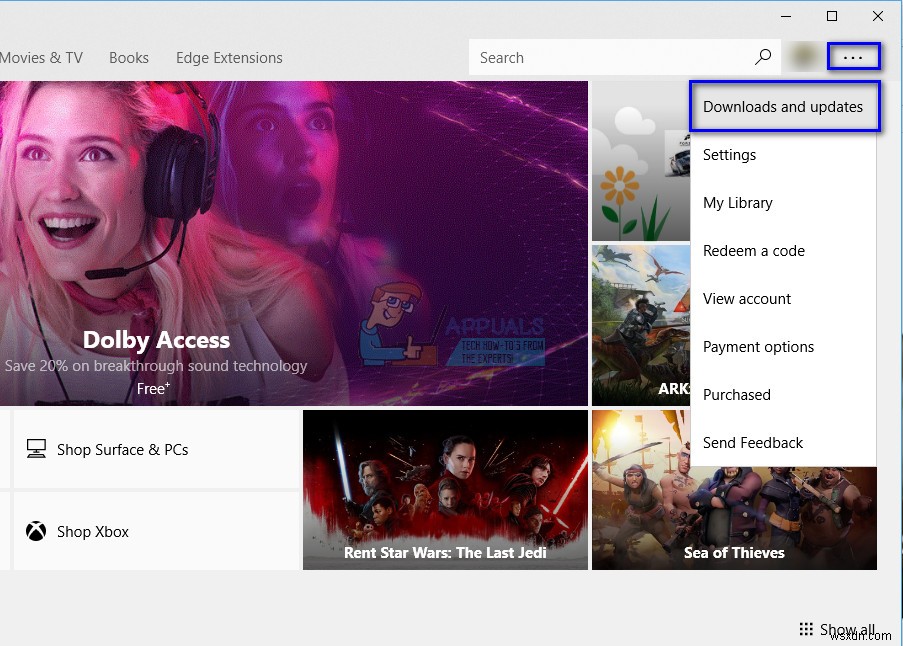Viewport: 903px width, 646px height.
Task: Maximize the Store window
Action: click(x=832, y=16)
